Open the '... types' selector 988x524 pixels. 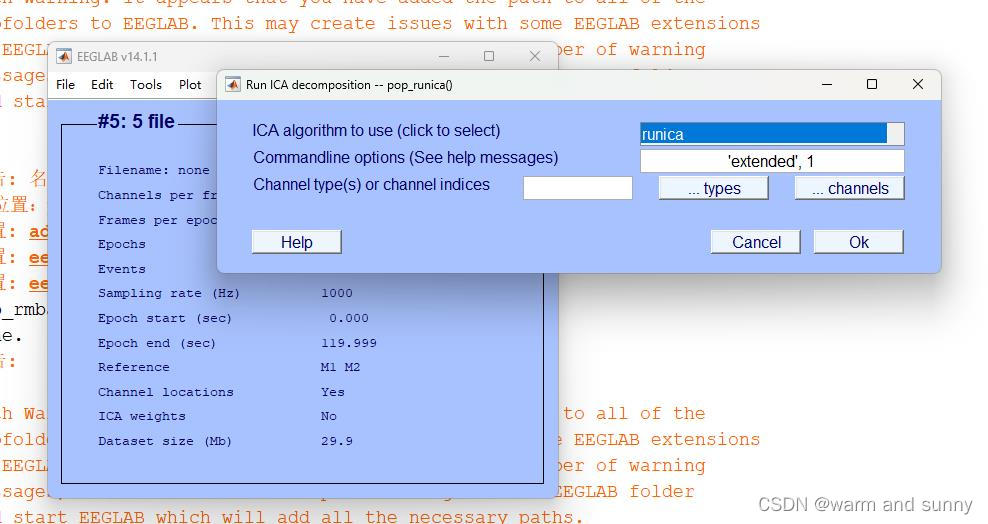coord(713,188)
